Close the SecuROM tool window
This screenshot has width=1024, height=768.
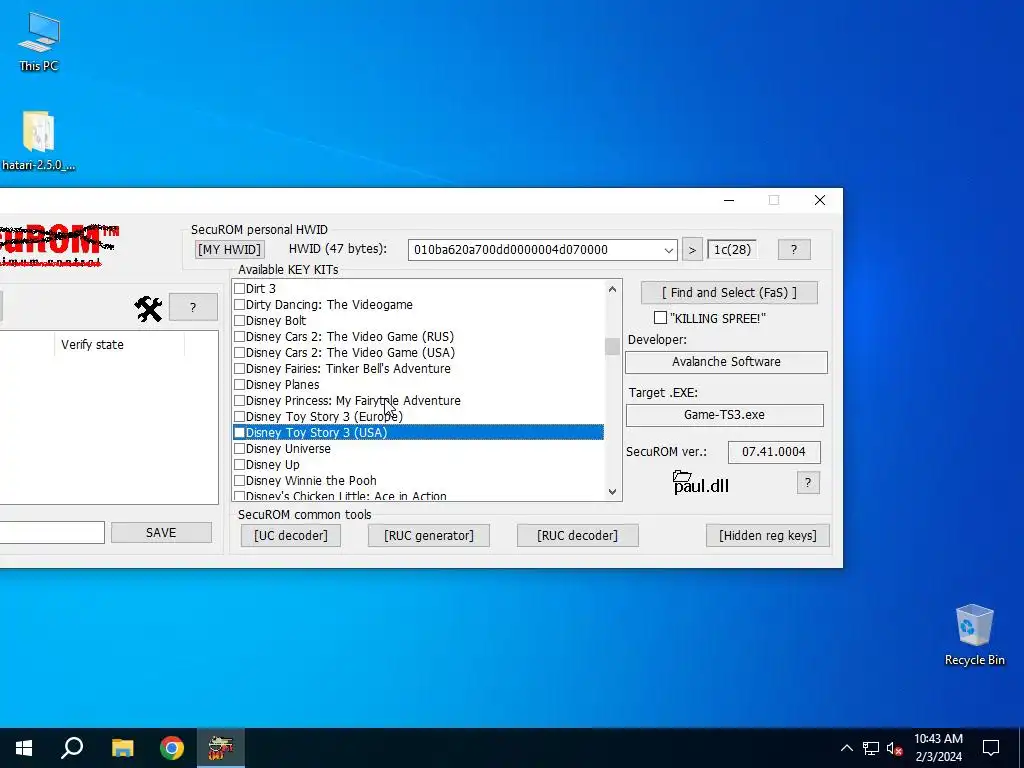pos(820,200)
